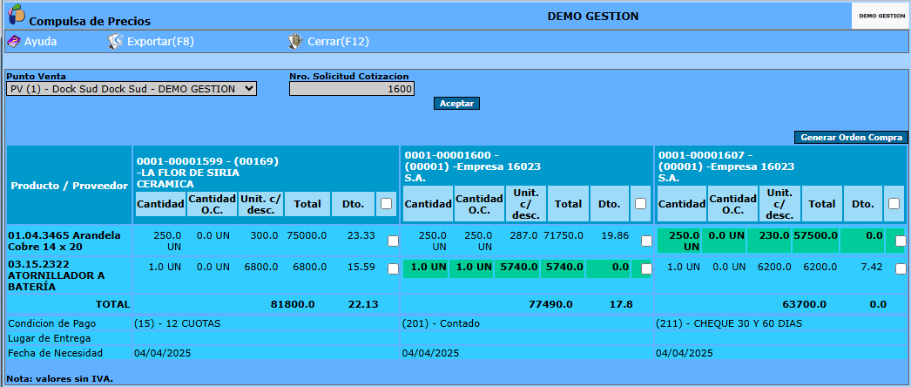Click the 'Fecha de Necesidad' row label
Image resolution: width=911 pixels, height=387 pixels.
(x=55, y=353)
